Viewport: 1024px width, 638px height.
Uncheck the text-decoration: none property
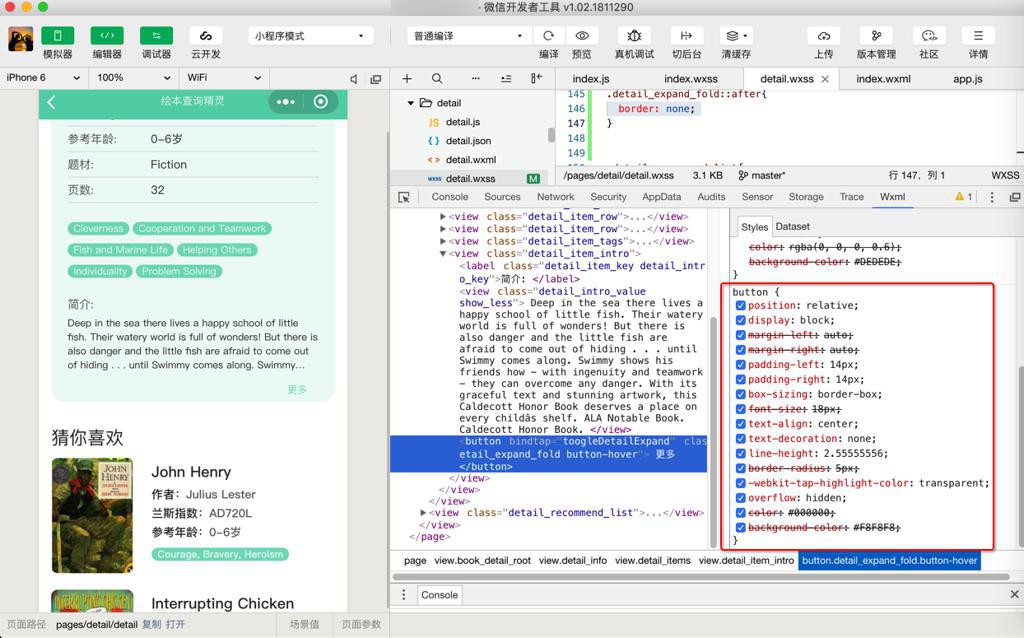pos(741,439)
